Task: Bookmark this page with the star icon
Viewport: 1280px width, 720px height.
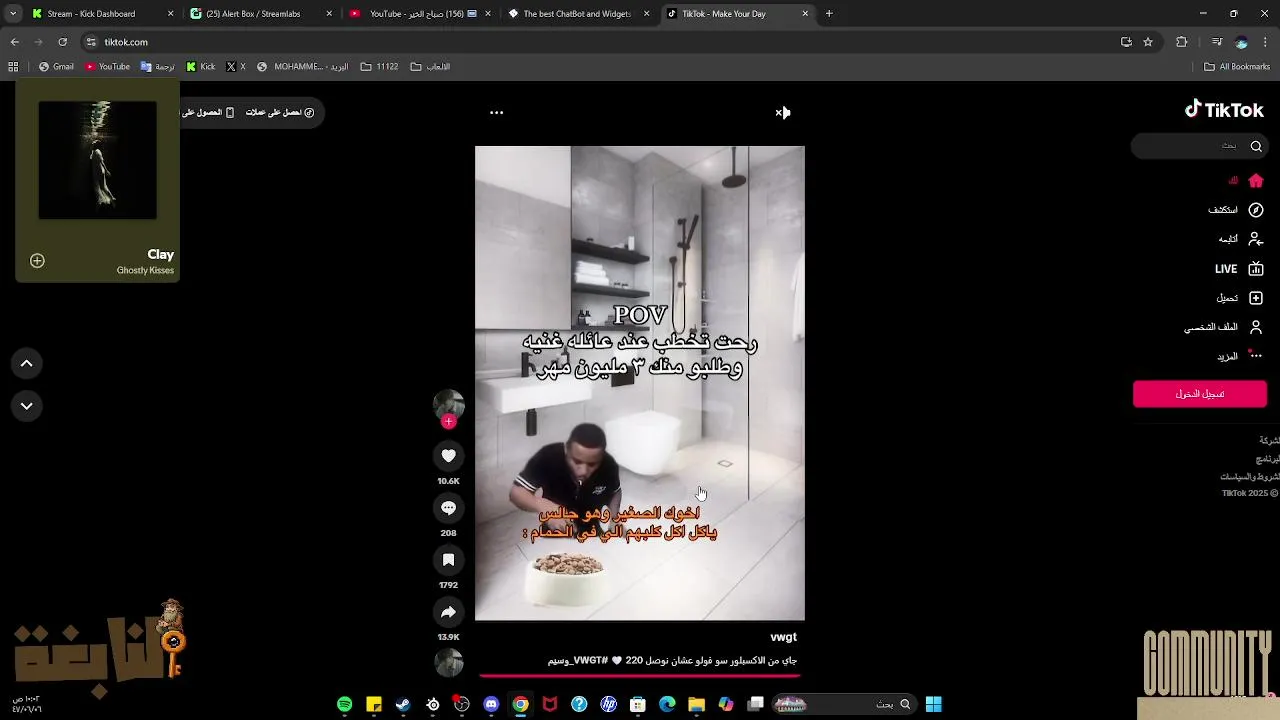Action: [1148, 42]
